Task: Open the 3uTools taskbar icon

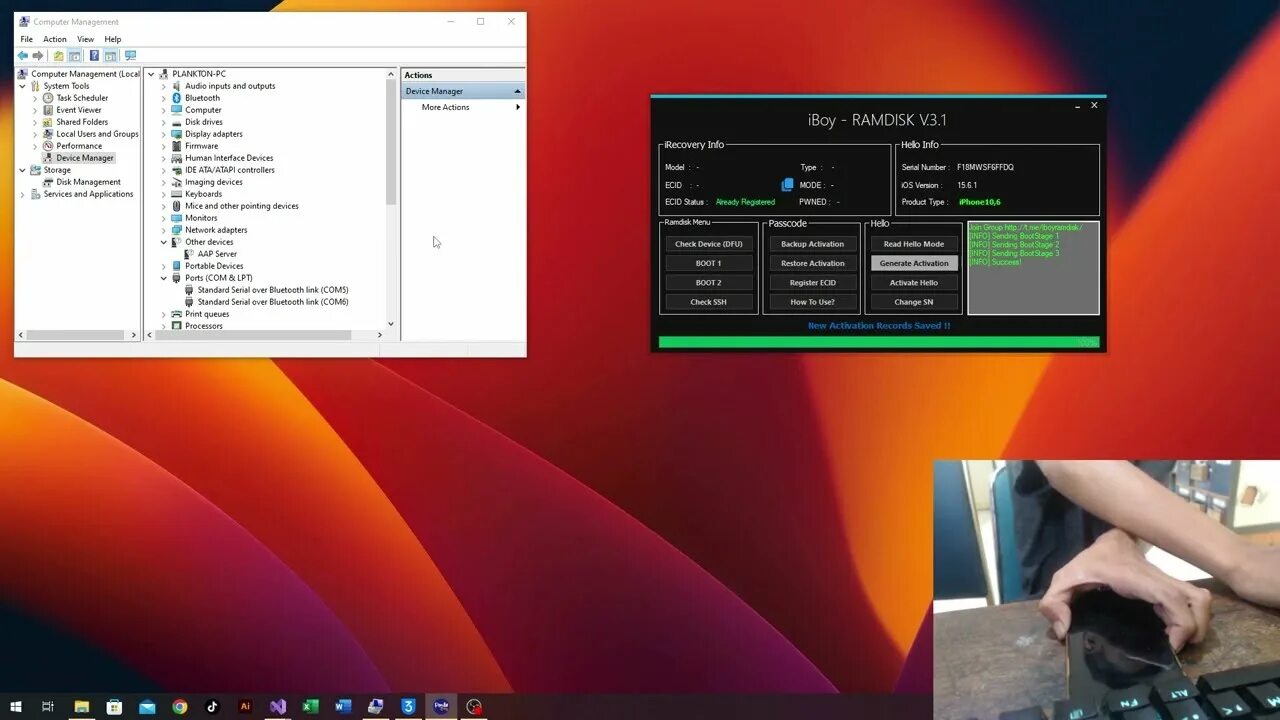Action: point(408,706)
